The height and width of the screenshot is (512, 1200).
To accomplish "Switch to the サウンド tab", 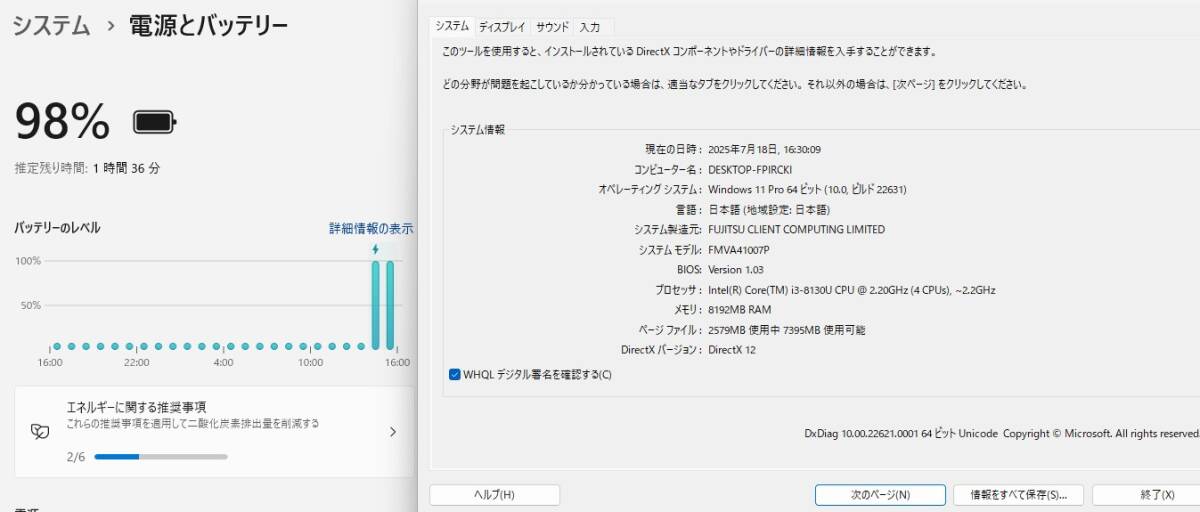I will click(552, 27).
